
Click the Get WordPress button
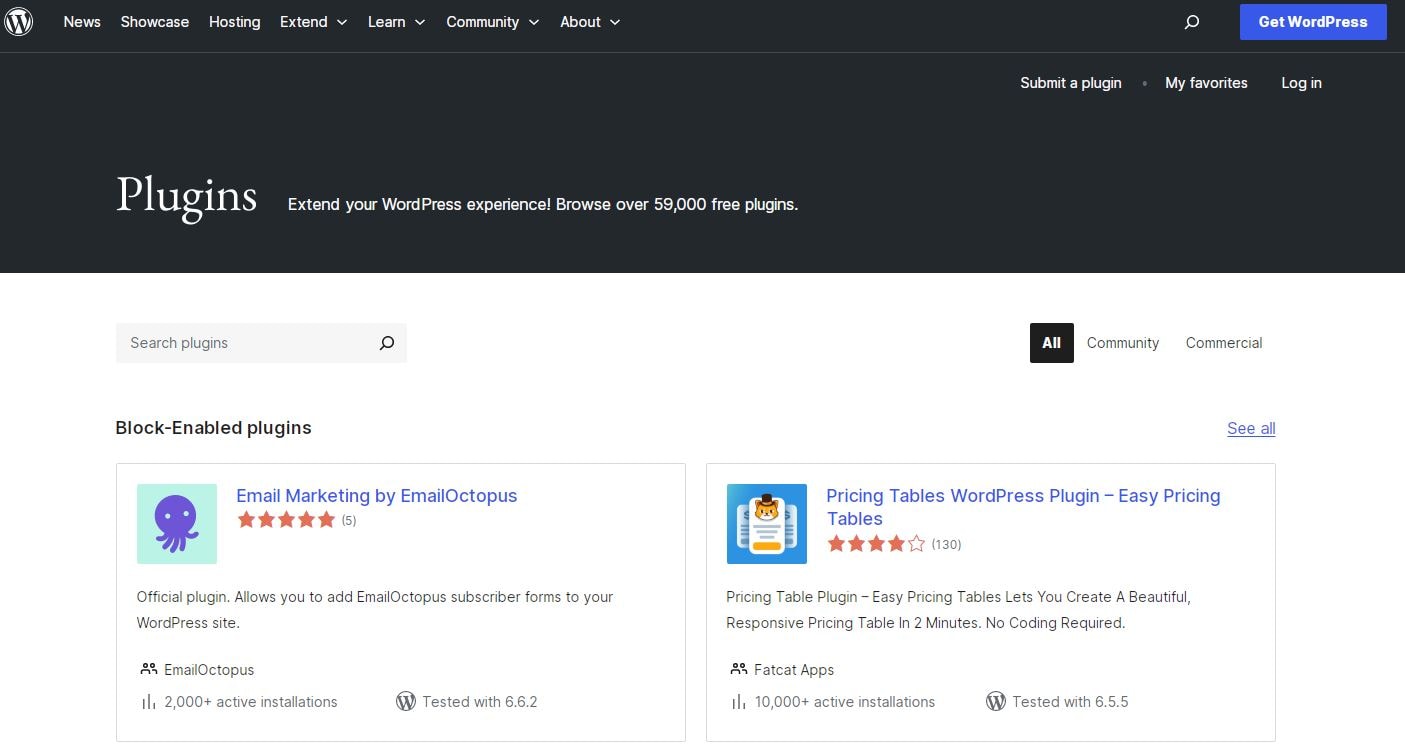pos(1312,21)
